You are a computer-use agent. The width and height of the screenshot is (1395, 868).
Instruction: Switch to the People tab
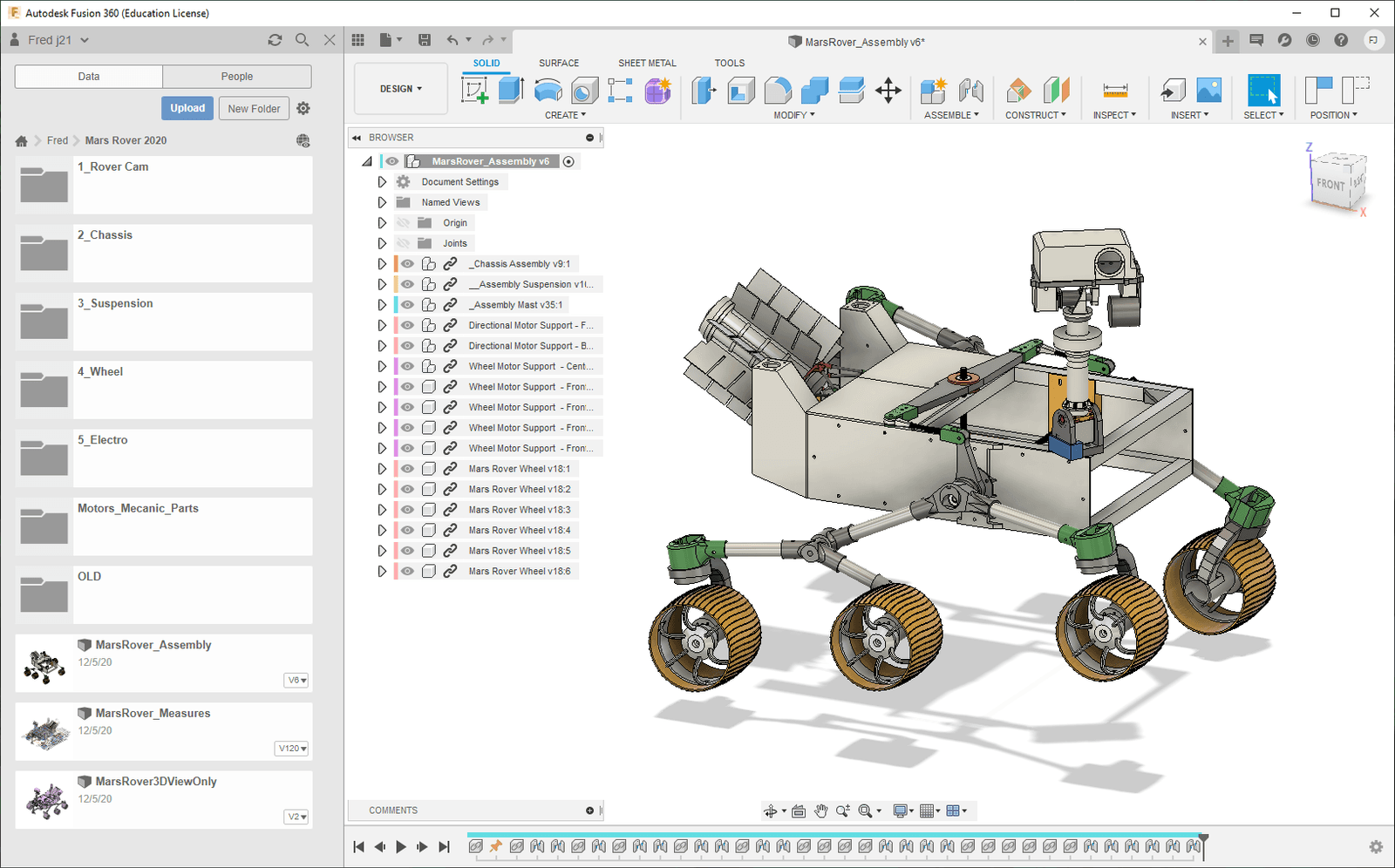237,77
